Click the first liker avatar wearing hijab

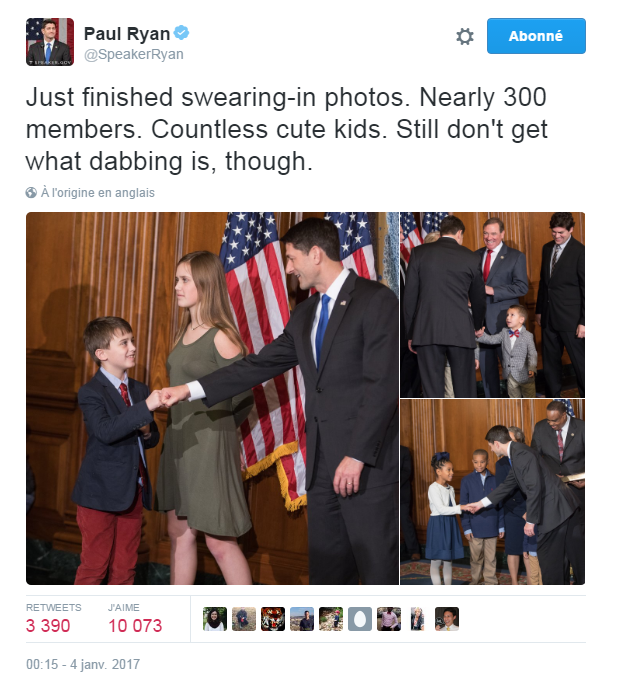point(215,619)
